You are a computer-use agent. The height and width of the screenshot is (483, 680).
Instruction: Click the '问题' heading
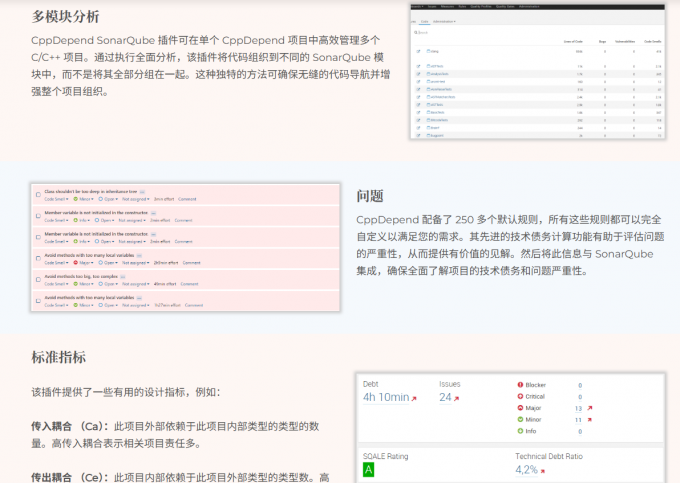click(x=370, y=196)
